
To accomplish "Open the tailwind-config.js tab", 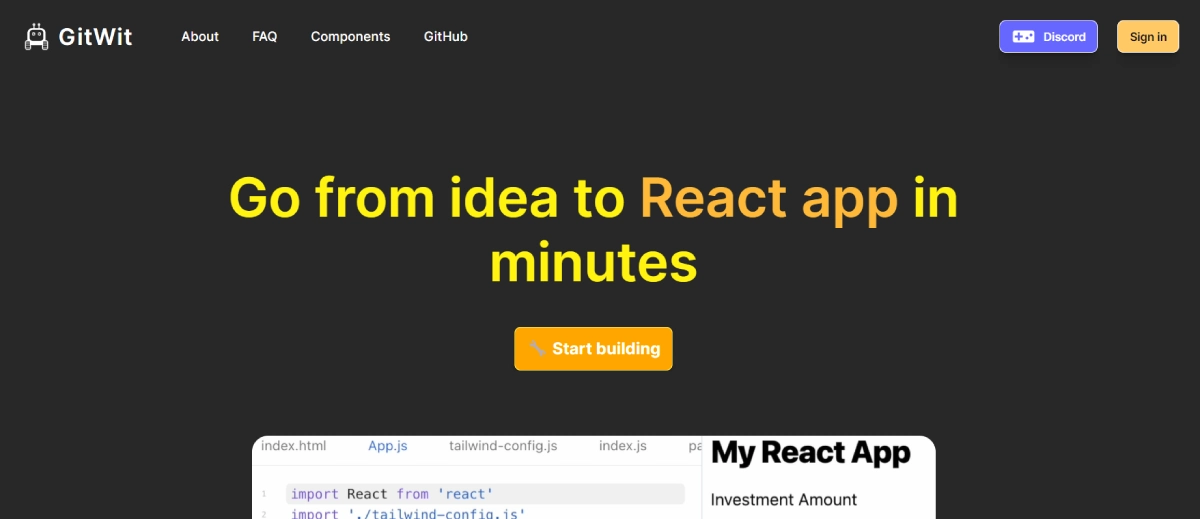I will click(503, 446).
